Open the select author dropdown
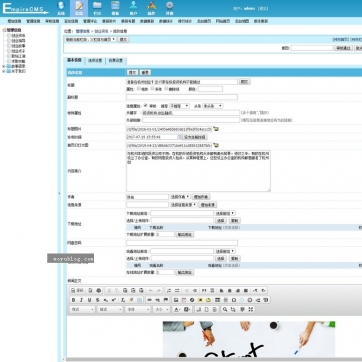The image size is (362, 362). (x=180, y=197)
